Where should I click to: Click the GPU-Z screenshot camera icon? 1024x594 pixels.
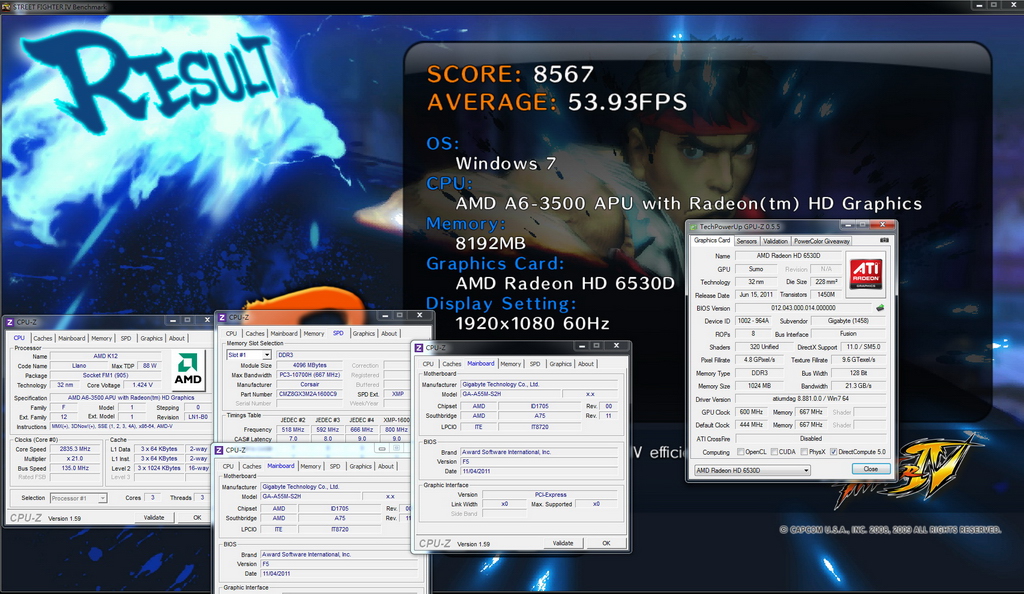pos(884,240)
